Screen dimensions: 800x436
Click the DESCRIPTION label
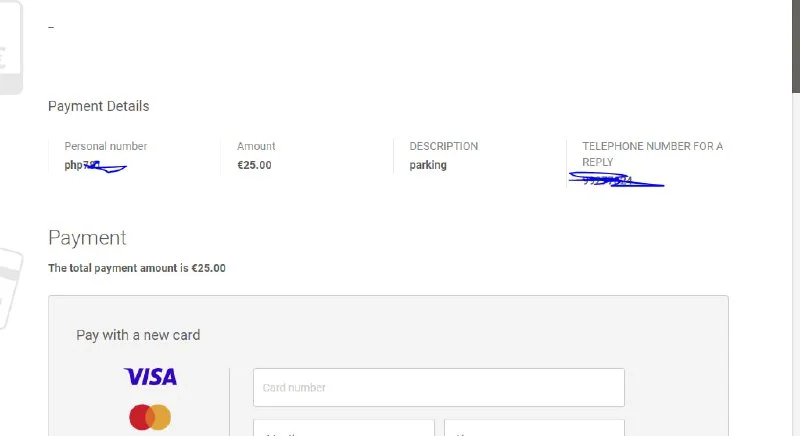coord(443,146)
